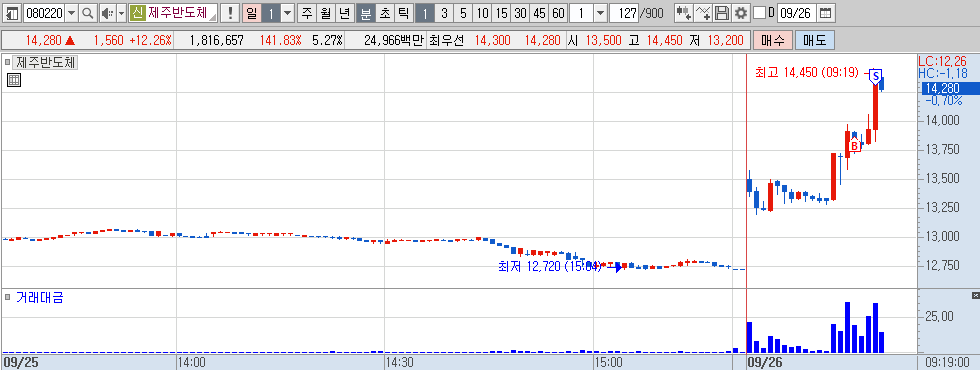Open the candlestick chart add icon

click(x=684, y=12)
